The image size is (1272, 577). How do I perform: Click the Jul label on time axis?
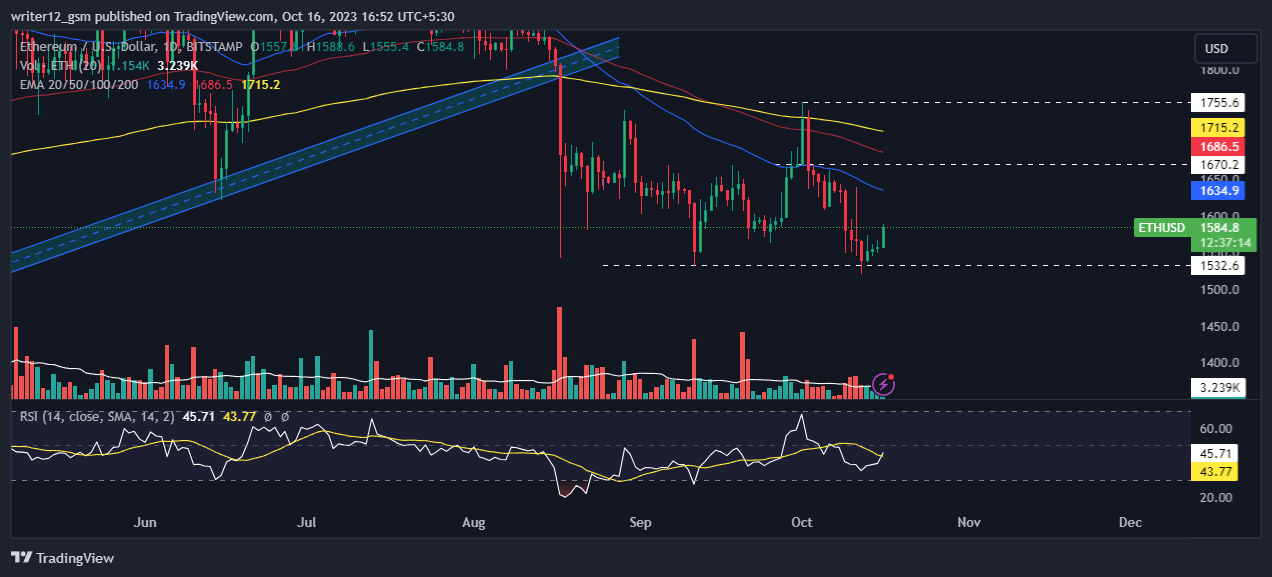click(x=307, y=522)
